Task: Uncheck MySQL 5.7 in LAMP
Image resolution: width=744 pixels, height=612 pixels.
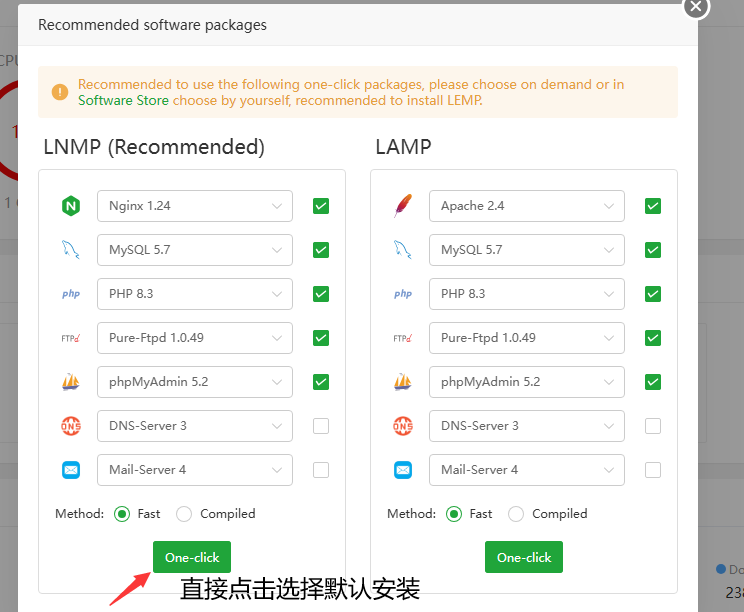Action: [x=653, y=250]
